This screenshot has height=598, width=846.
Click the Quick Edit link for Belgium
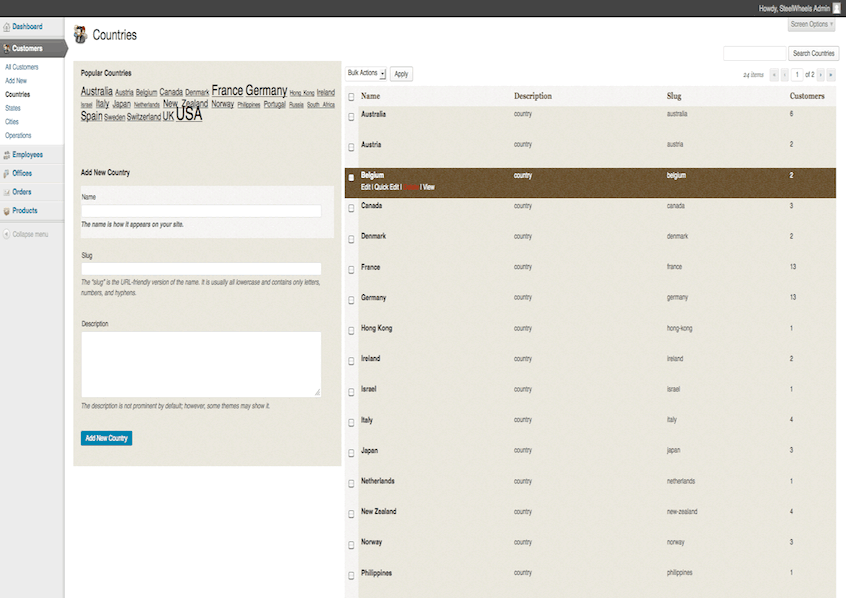387,187
